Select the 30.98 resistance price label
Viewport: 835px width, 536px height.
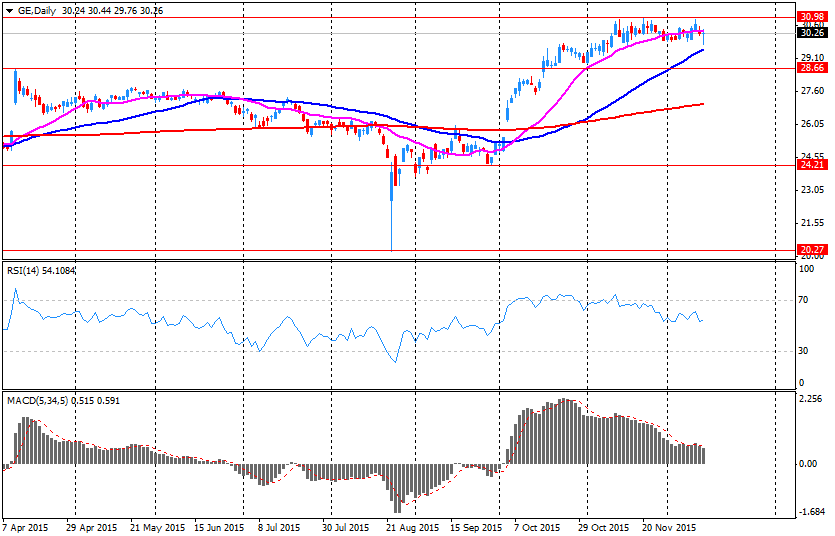pyautogui.click(x=813, y=17)
